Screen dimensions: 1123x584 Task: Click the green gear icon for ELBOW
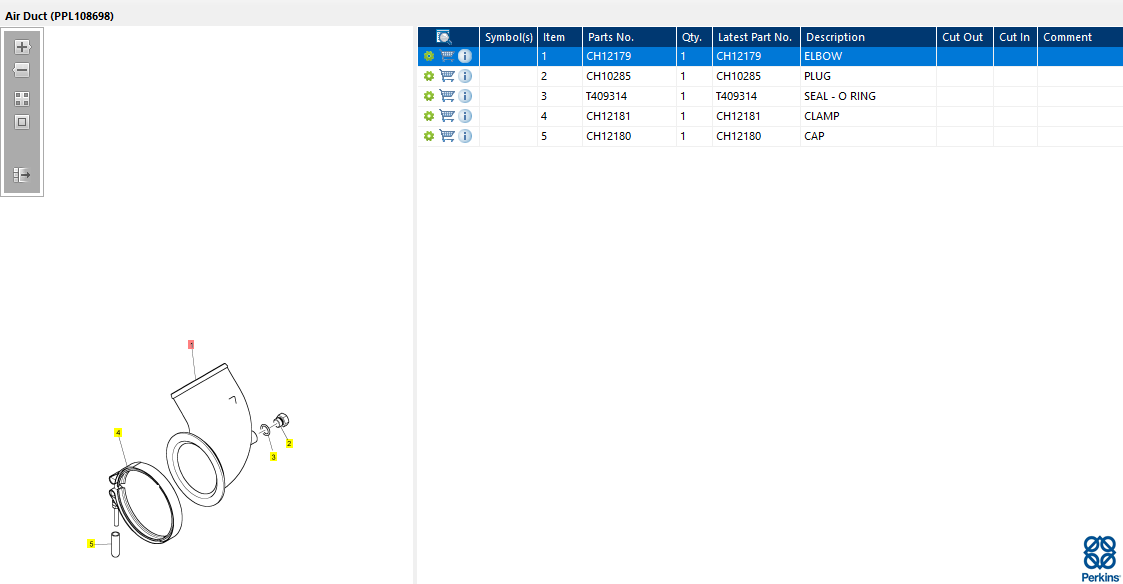[429, 56]
